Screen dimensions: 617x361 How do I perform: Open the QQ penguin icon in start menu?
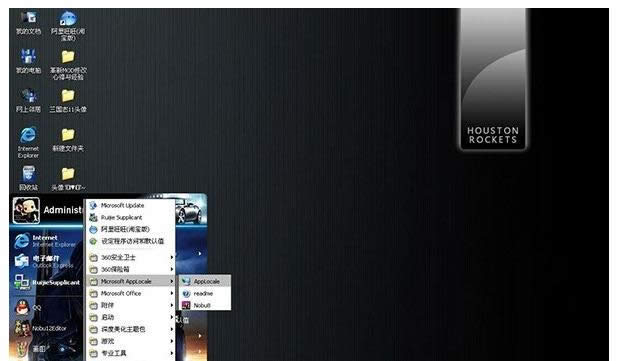click(x=22, y=307)
